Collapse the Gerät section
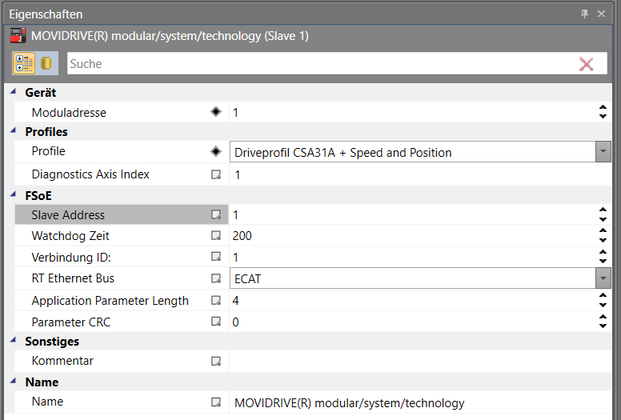This screenshot has height=420, width=621. point(13,93)
